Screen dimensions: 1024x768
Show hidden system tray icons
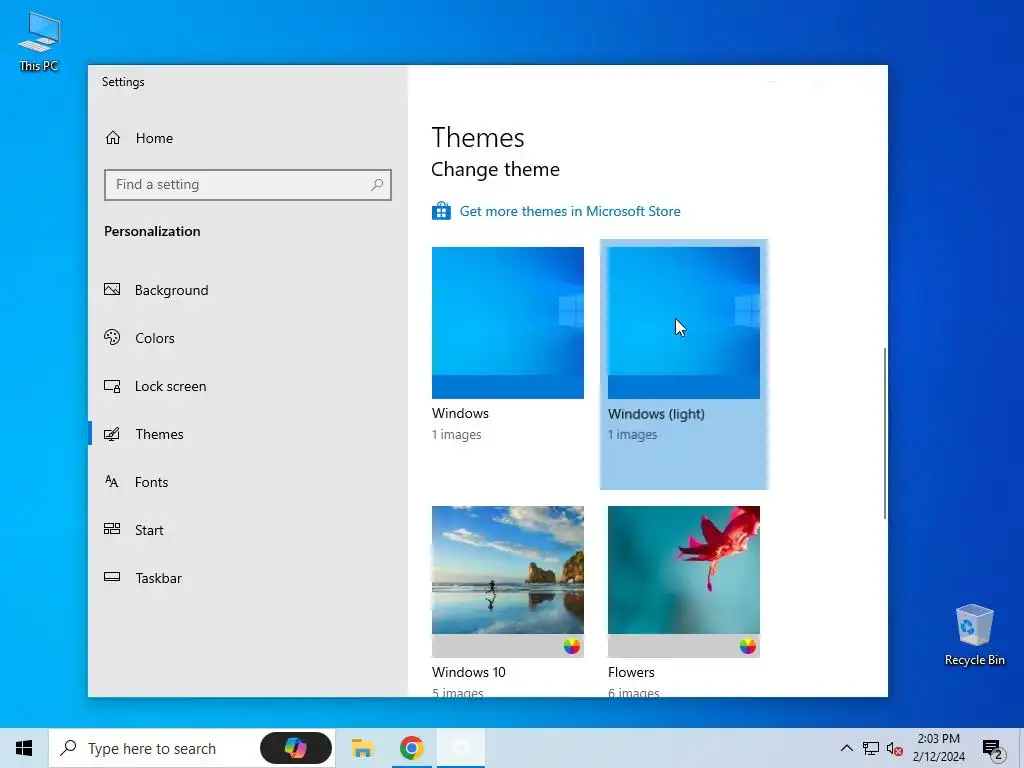coord(846,748)
